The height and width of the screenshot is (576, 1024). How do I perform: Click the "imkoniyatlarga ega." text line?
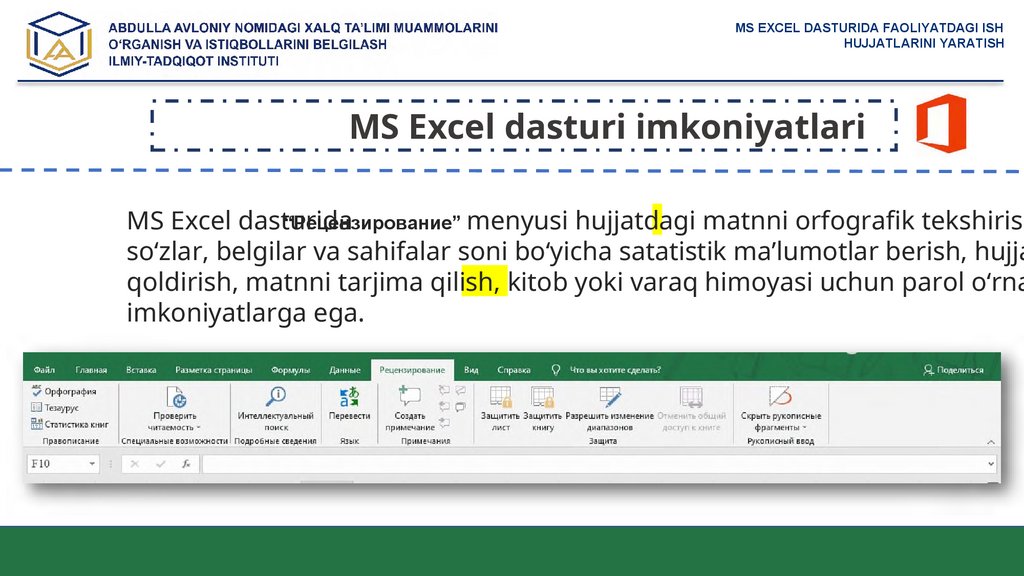point(245,313)
